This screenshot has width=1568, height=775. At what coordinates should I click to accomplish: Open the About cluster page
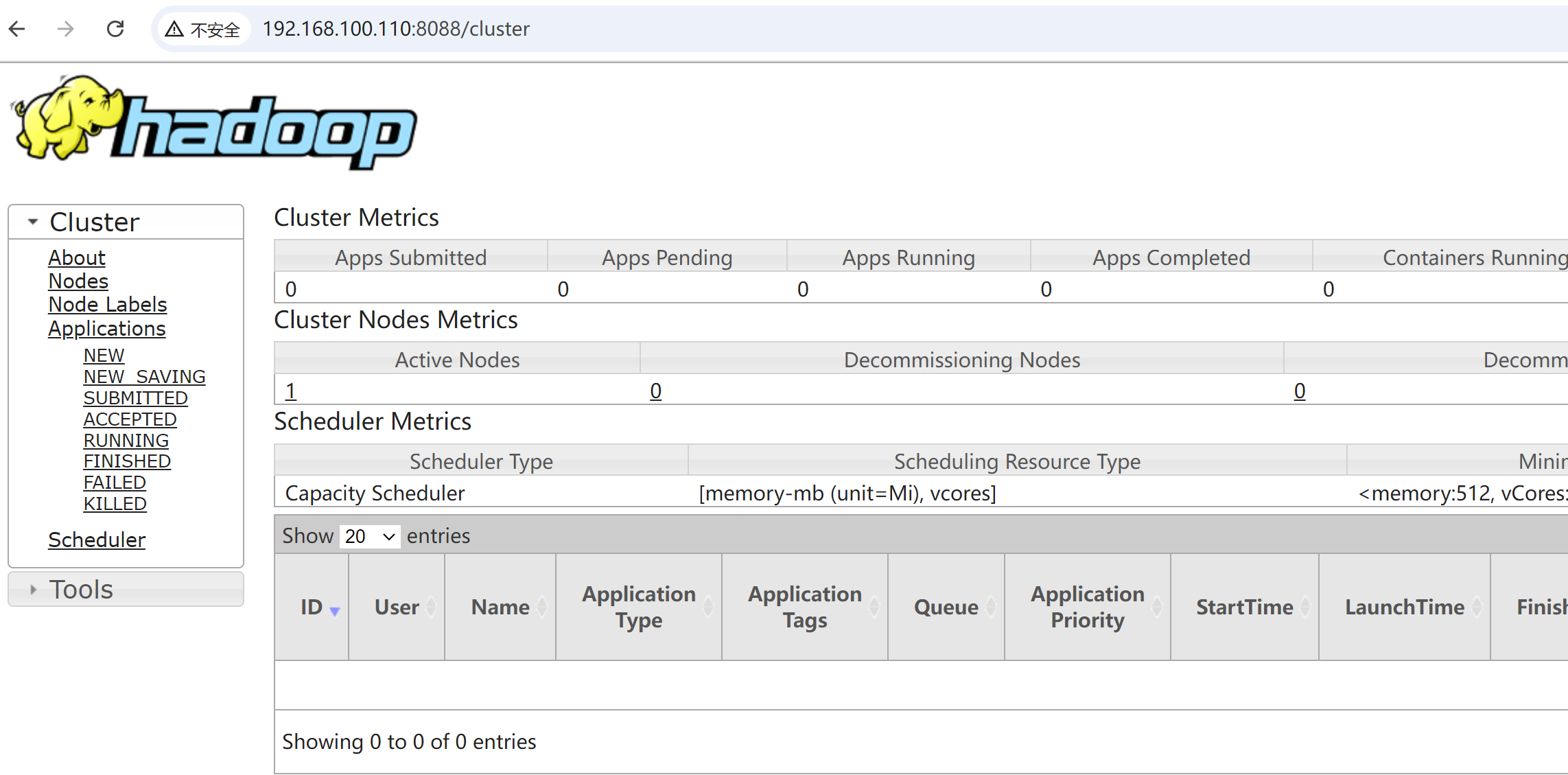[x=76, y=258]
